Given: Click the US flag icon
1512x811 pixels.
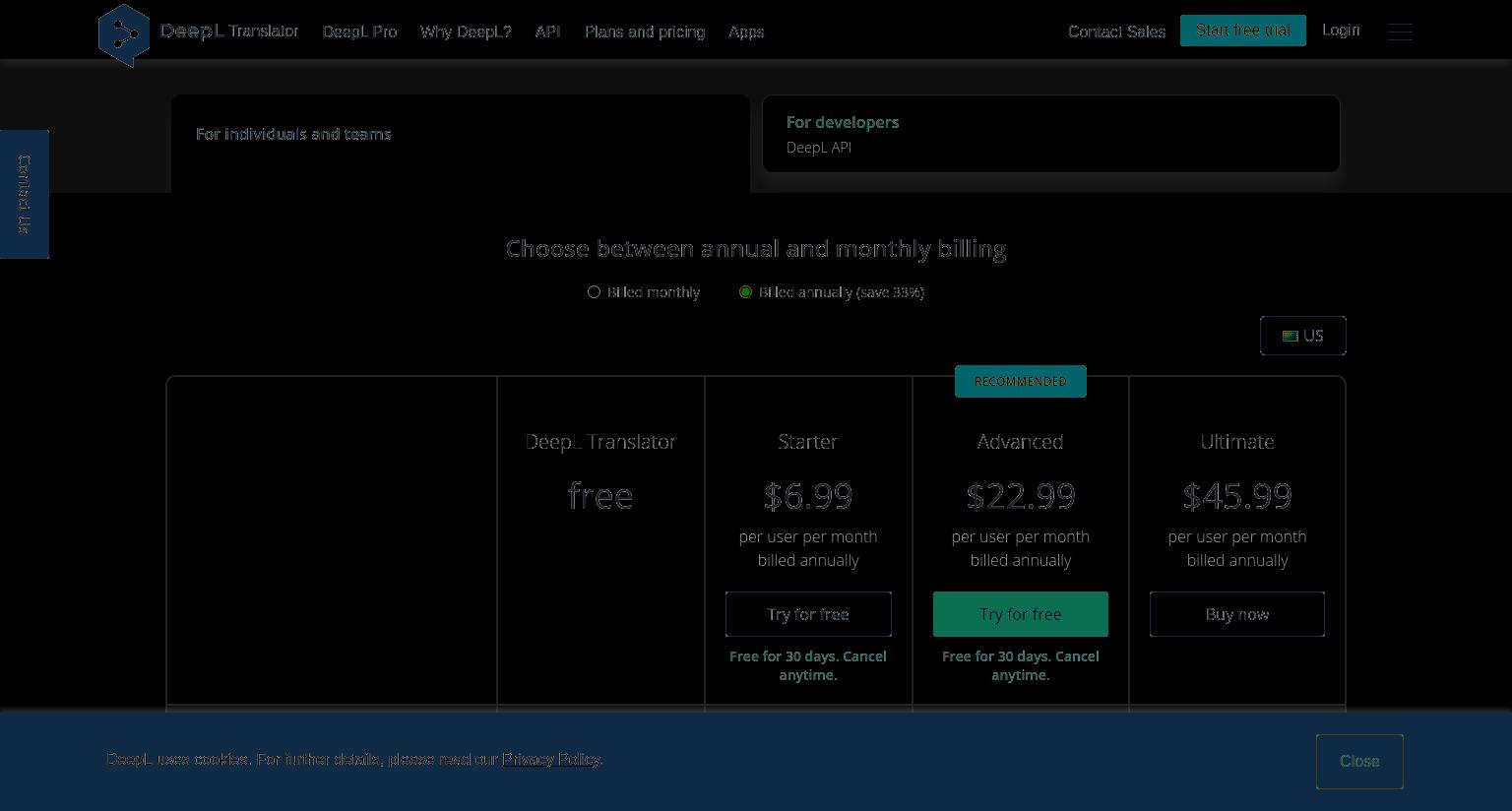Looking at the screenshot, I should 1290,336.
